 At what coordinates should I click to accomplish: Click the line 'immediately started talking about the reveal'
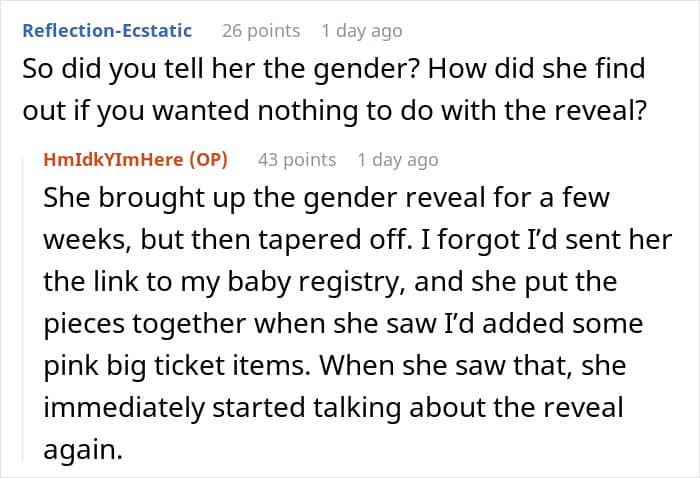[333, 407]
